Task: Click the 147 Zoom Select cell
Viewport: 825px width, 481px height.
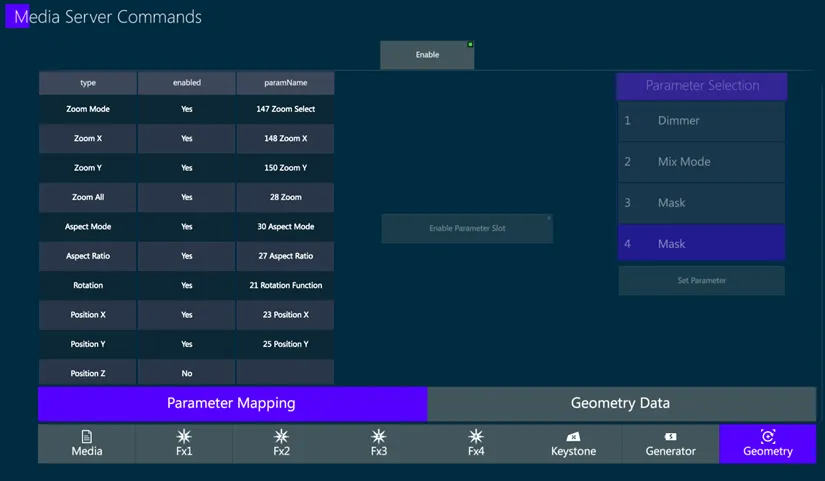Action: pos(286,109)
